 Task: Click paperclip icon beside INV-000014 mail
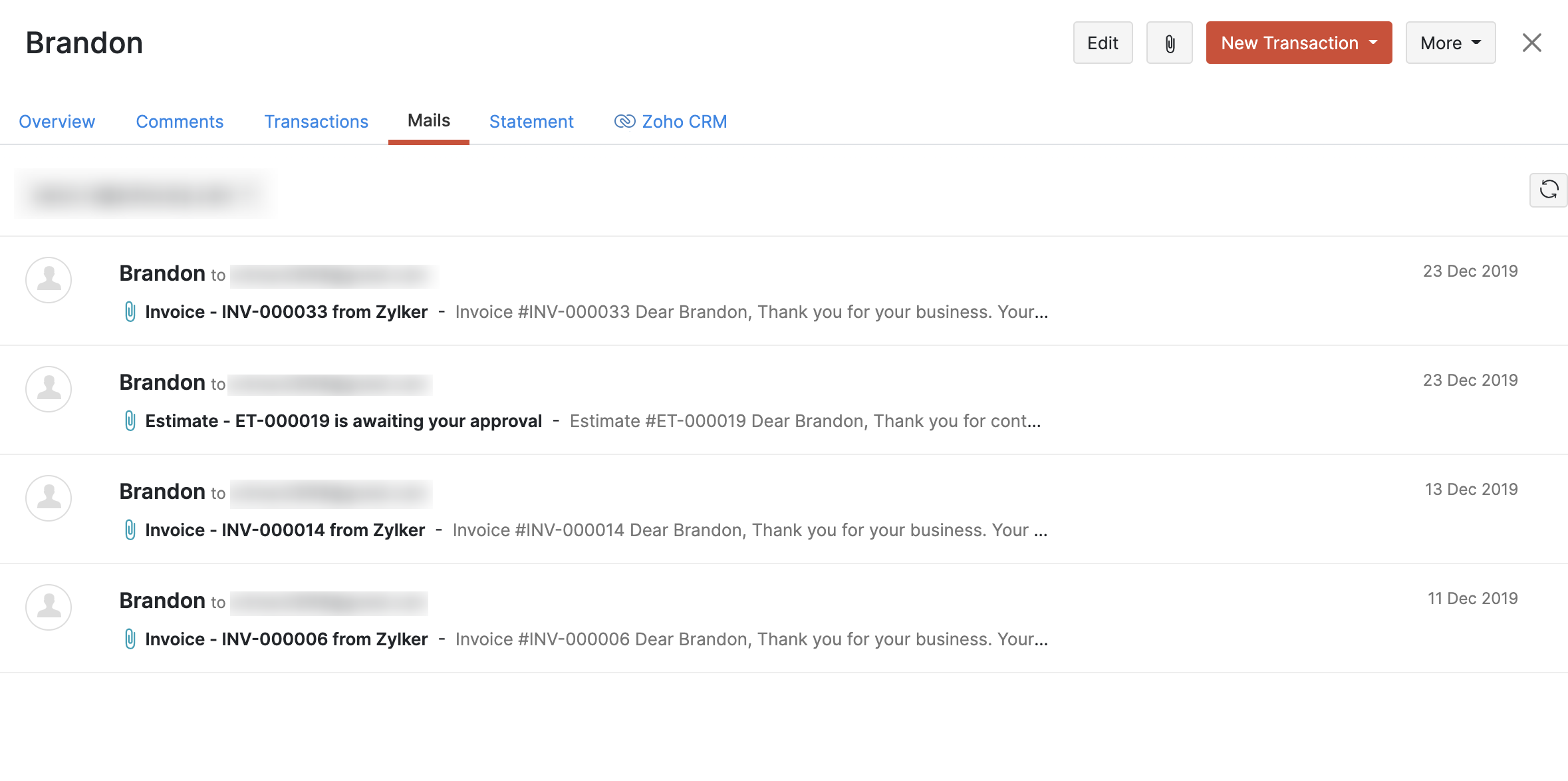pos(130,530)
